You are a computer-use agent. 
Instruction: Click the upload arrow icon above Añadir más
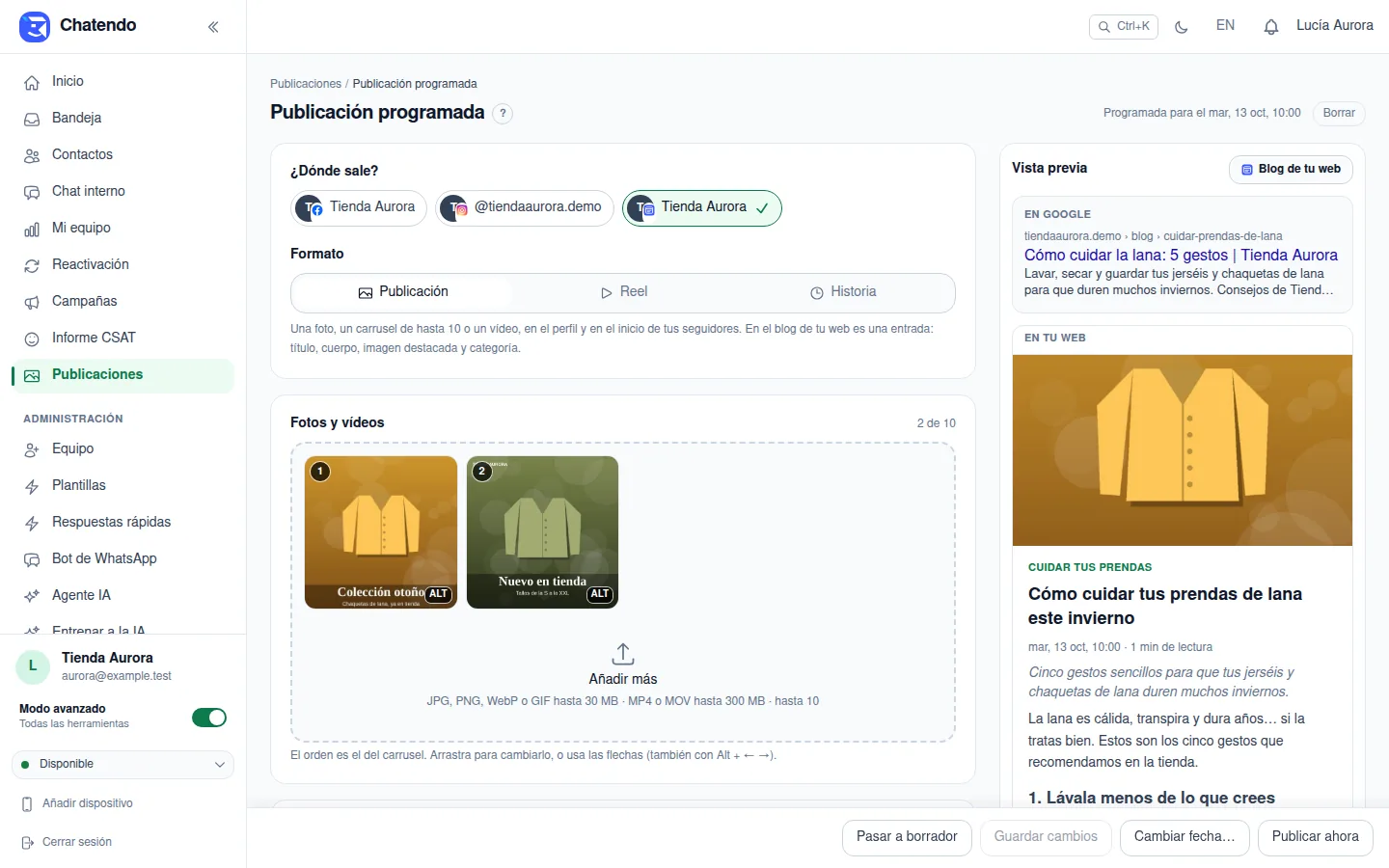coord(623,654)
